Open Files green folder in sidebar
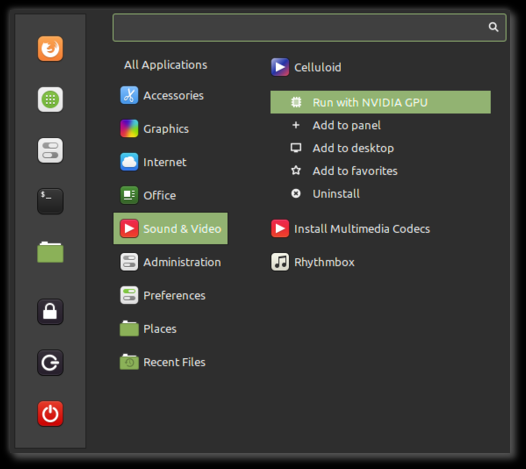This screenshot has height=469, width=526. (x=50, y=252)
